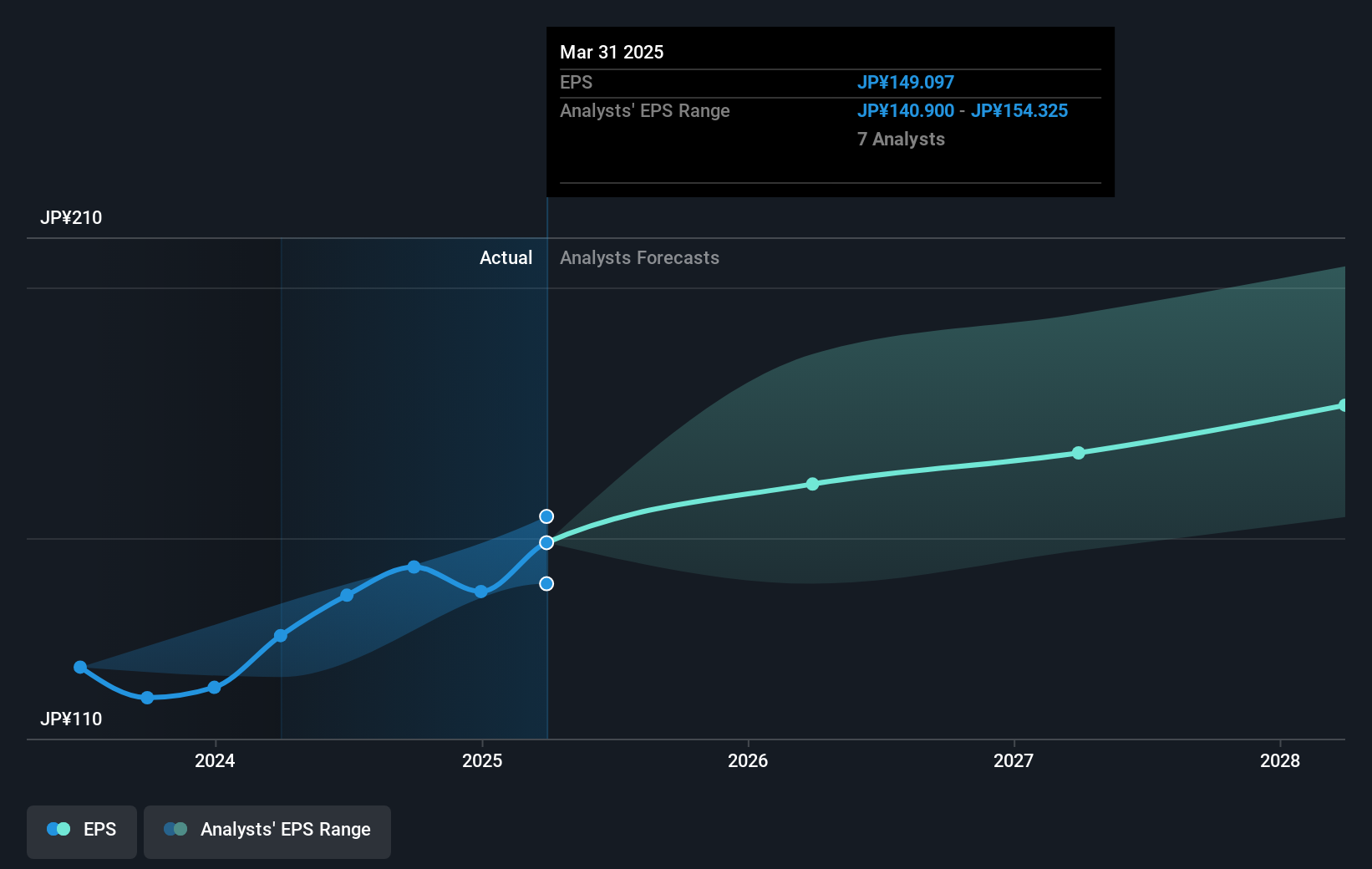Click the Analysts Forecasts section label

coord(639,257)
